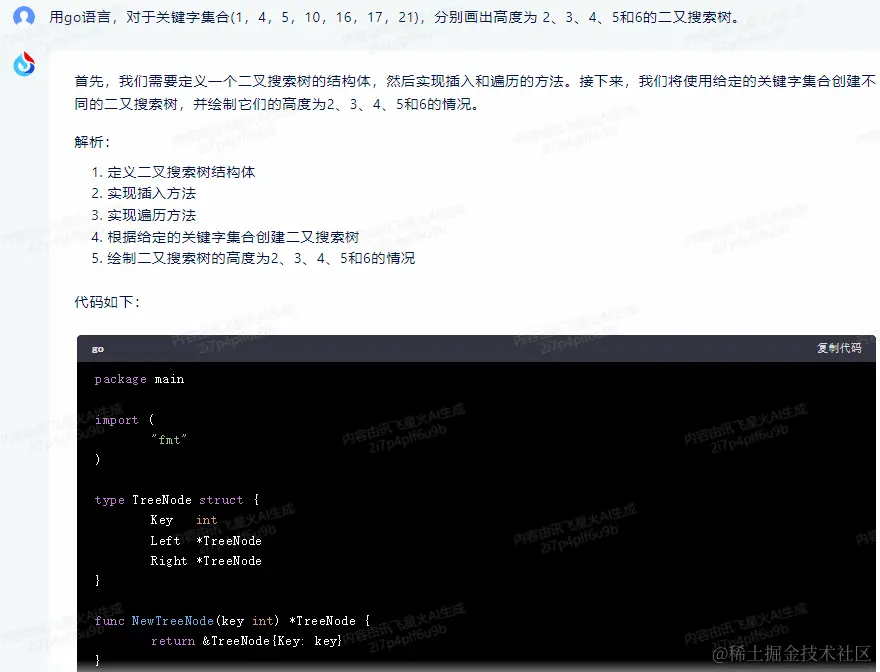Viewport: 880px width, 672px height.
Task: Click the import keyword in the code
Action: [116, 420]
